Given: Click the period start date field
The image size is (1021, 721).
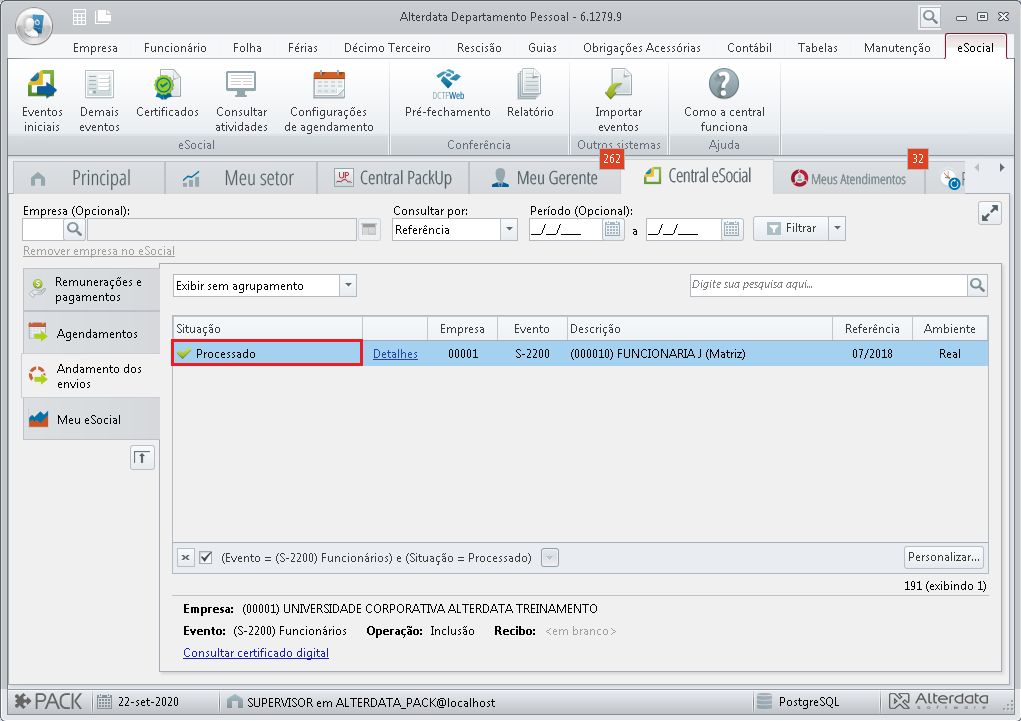Looking at the screenshot, I should (566, 229).
